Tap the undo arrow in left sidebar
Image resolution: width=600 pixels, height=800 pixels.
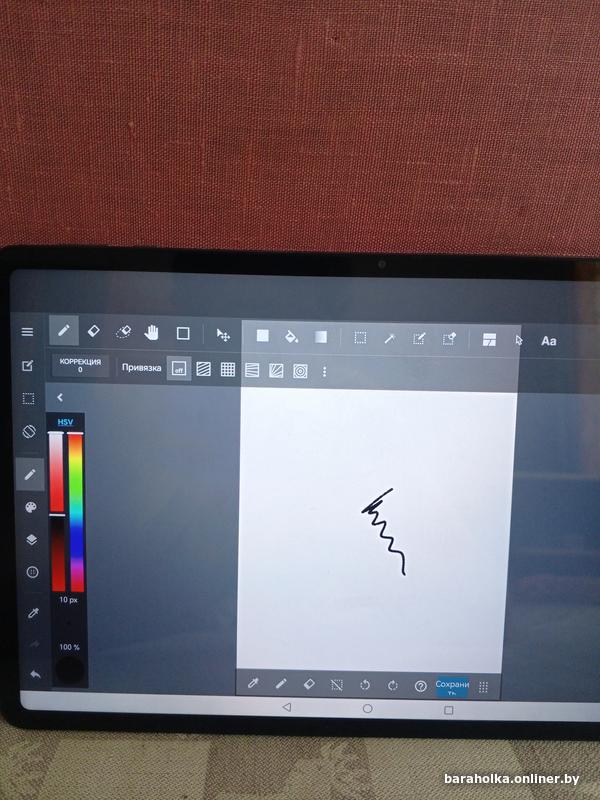[x=35, y=675]
